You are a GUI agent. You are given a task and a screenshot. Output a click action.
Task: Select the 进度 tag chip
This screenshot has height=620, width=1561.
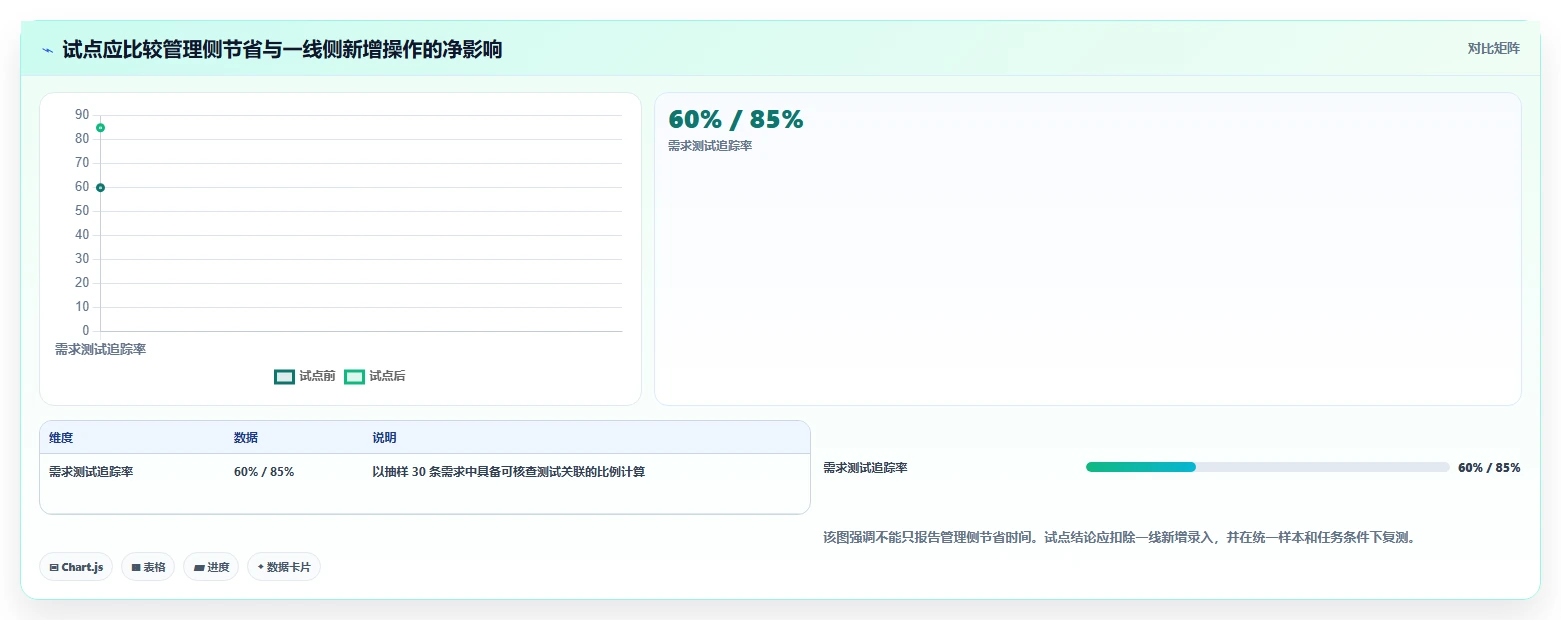coord(211,567)
